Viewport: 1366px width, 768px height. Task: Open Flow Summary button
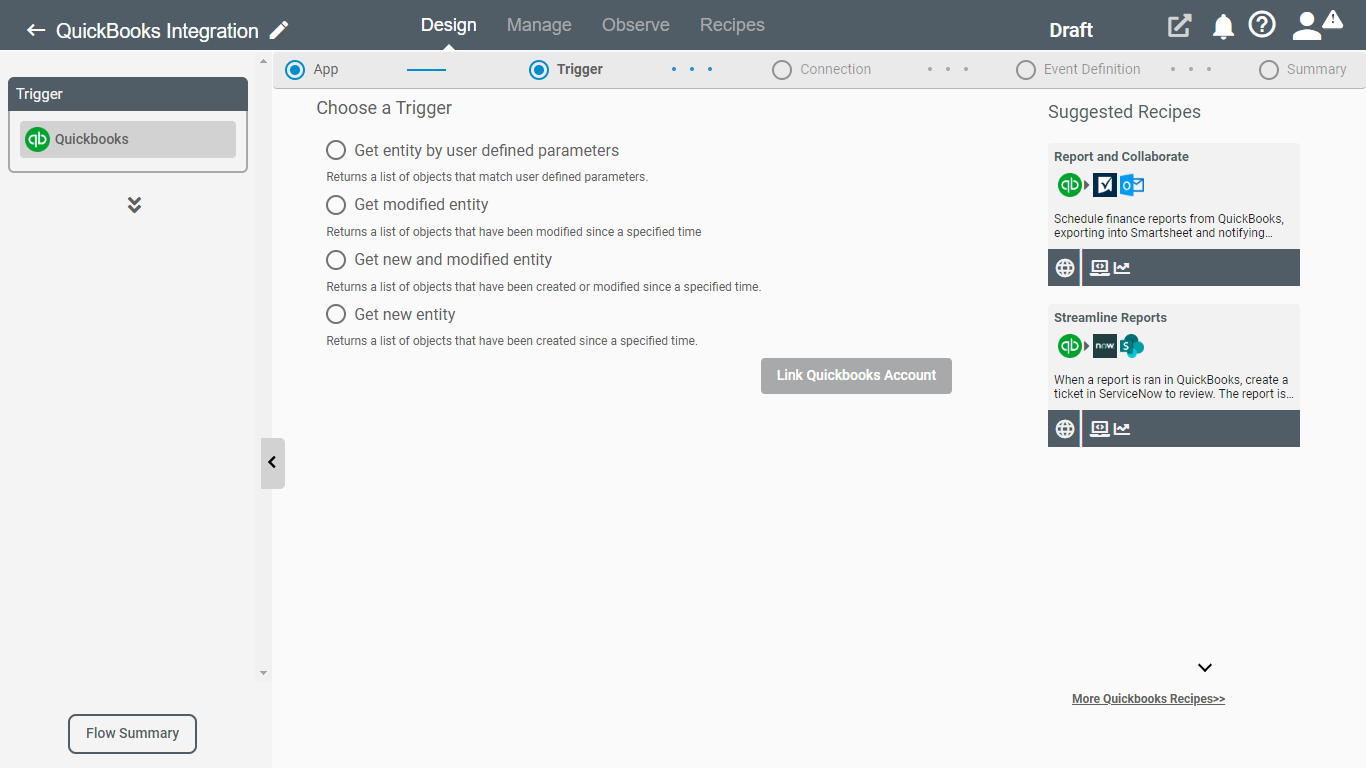coord(132,734)
